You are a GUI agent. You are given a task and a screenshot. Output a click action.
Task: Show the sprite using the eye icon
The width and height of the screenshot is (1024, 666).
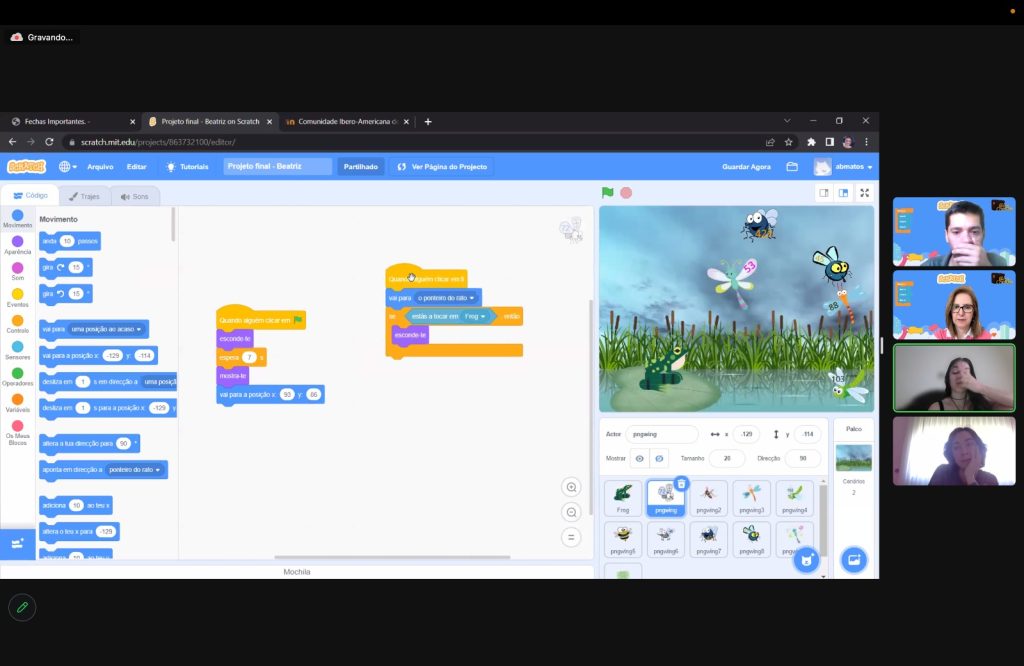point(640,458)
